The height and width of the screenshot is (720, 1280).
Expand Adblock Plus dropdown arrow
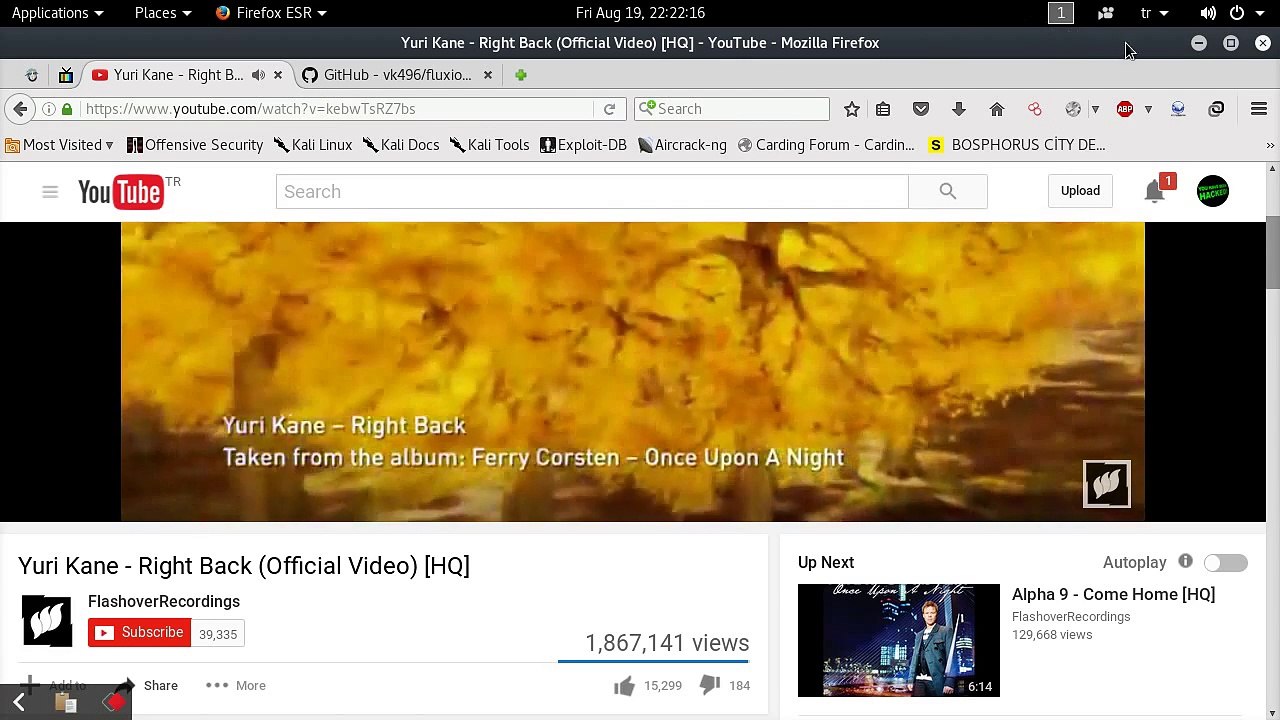click(1148, 109)
